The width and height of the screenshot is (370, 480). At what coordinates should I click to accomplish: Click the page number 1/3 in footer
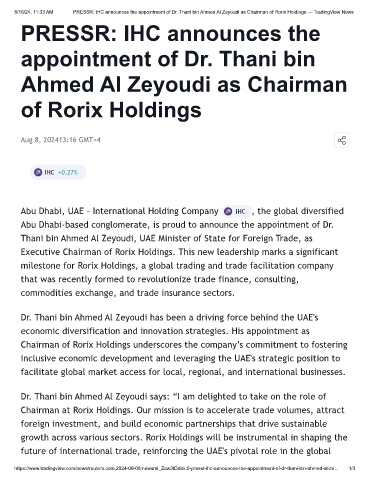click(x=352, y=468)
